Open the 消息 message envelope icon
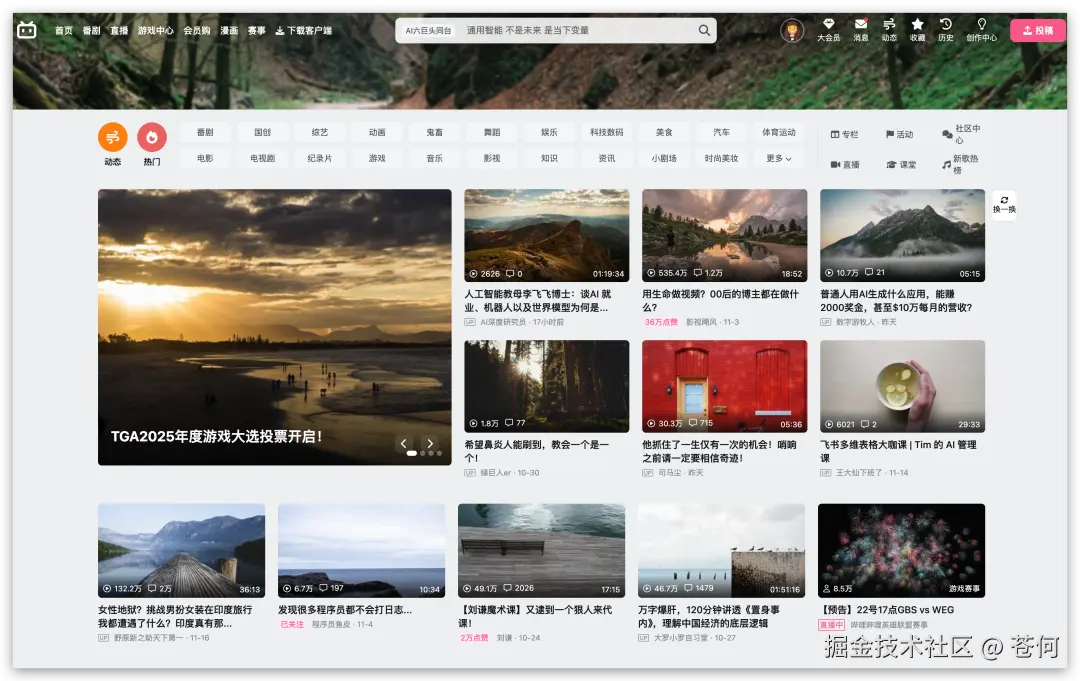Image resolution: width=1080 pixels, height=681 pixels. (861, 23)
